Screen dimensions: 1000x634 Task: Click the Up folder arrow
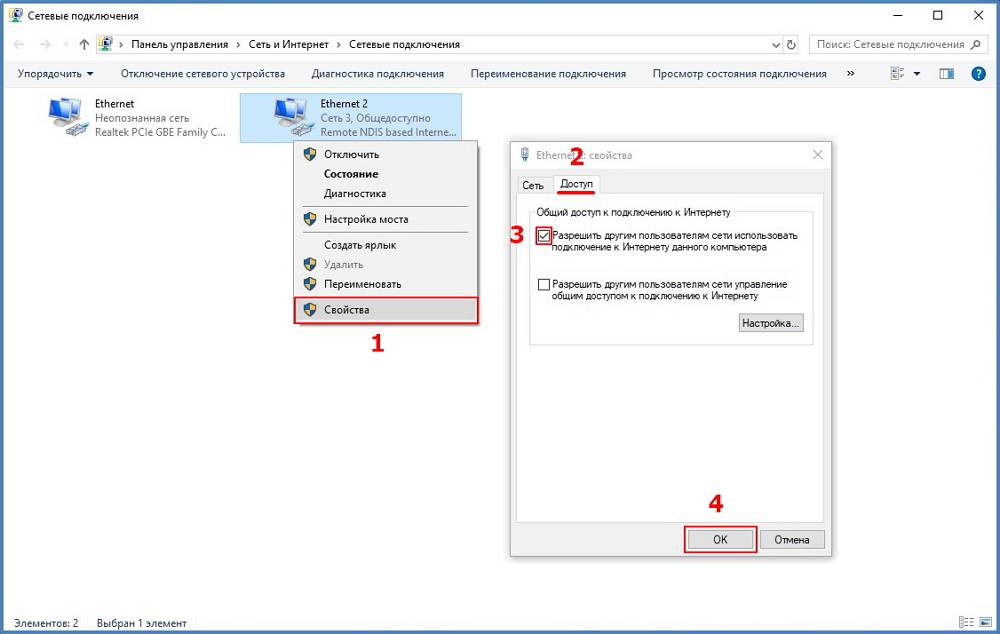pos(84,45)
